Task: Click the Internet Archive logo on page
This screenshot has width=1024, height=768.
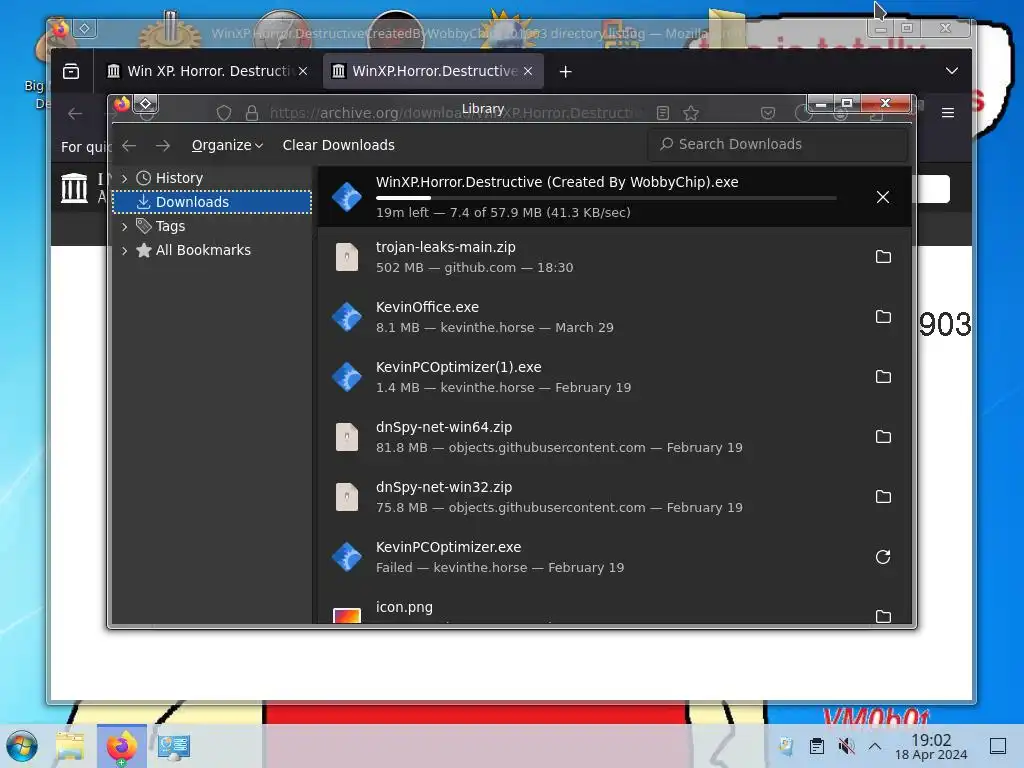Action: tap(74, 188)
